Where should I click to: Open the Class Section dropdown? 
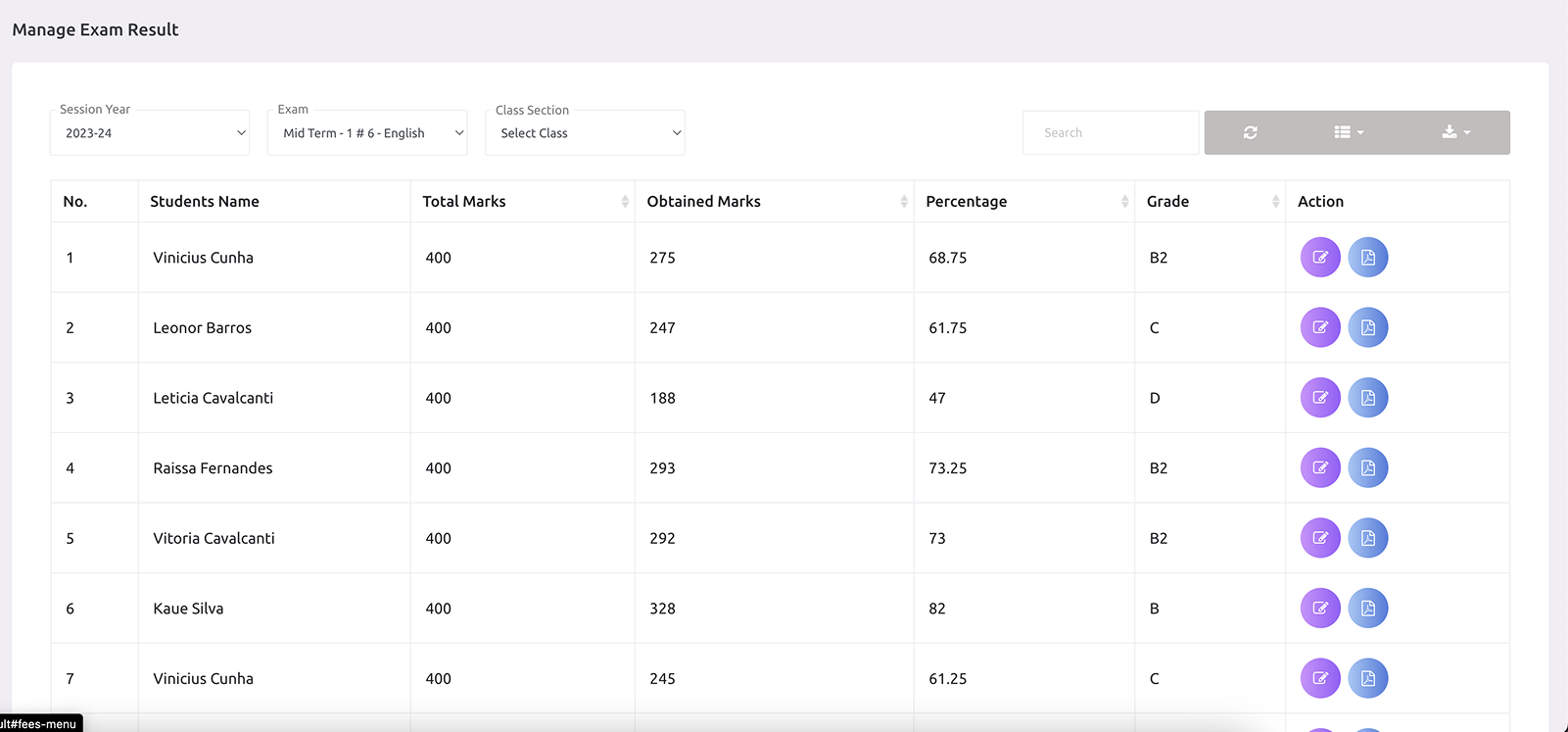[585, 133]
